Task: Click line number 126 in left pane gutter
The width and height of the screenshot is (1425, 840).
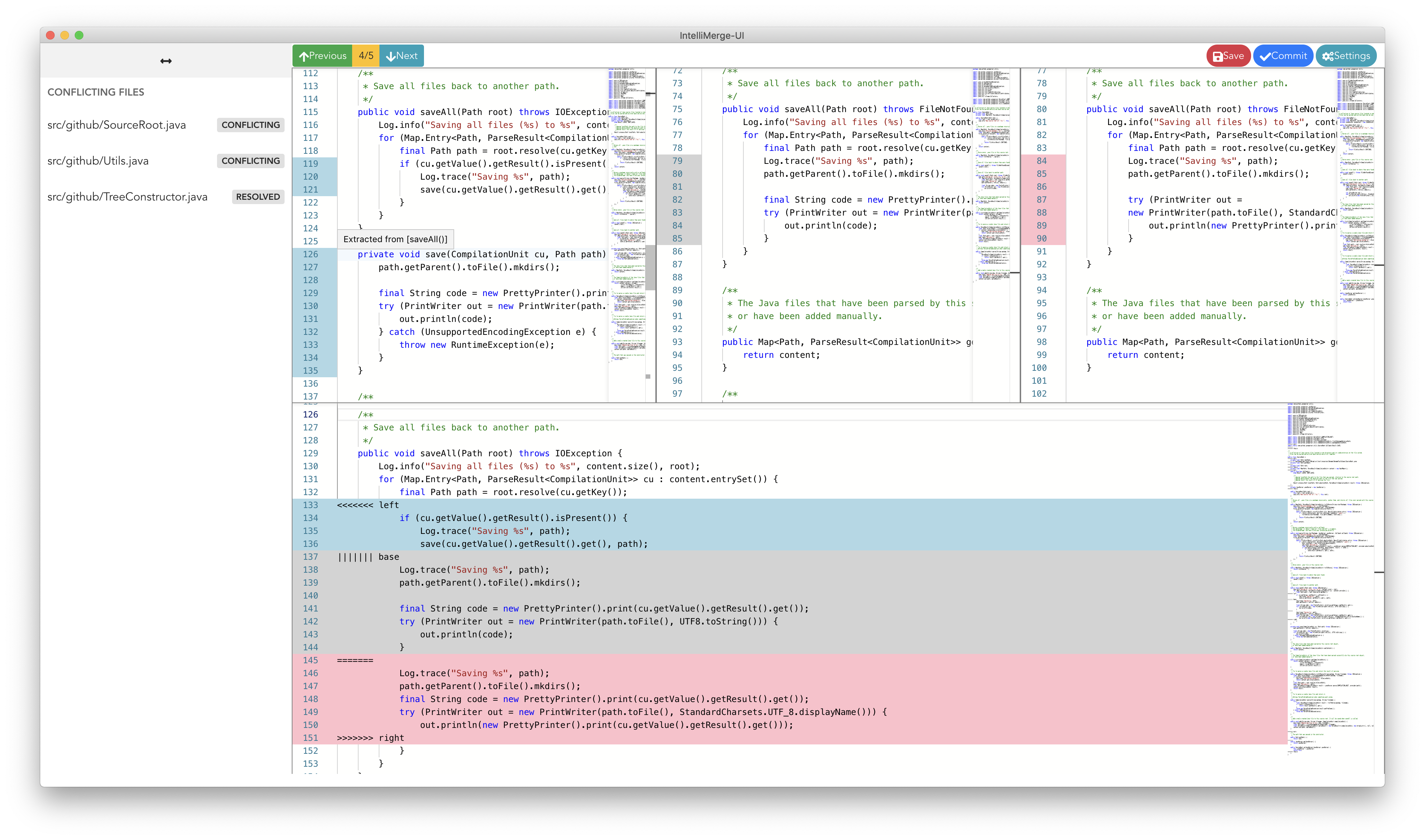Action: [310, 255]
